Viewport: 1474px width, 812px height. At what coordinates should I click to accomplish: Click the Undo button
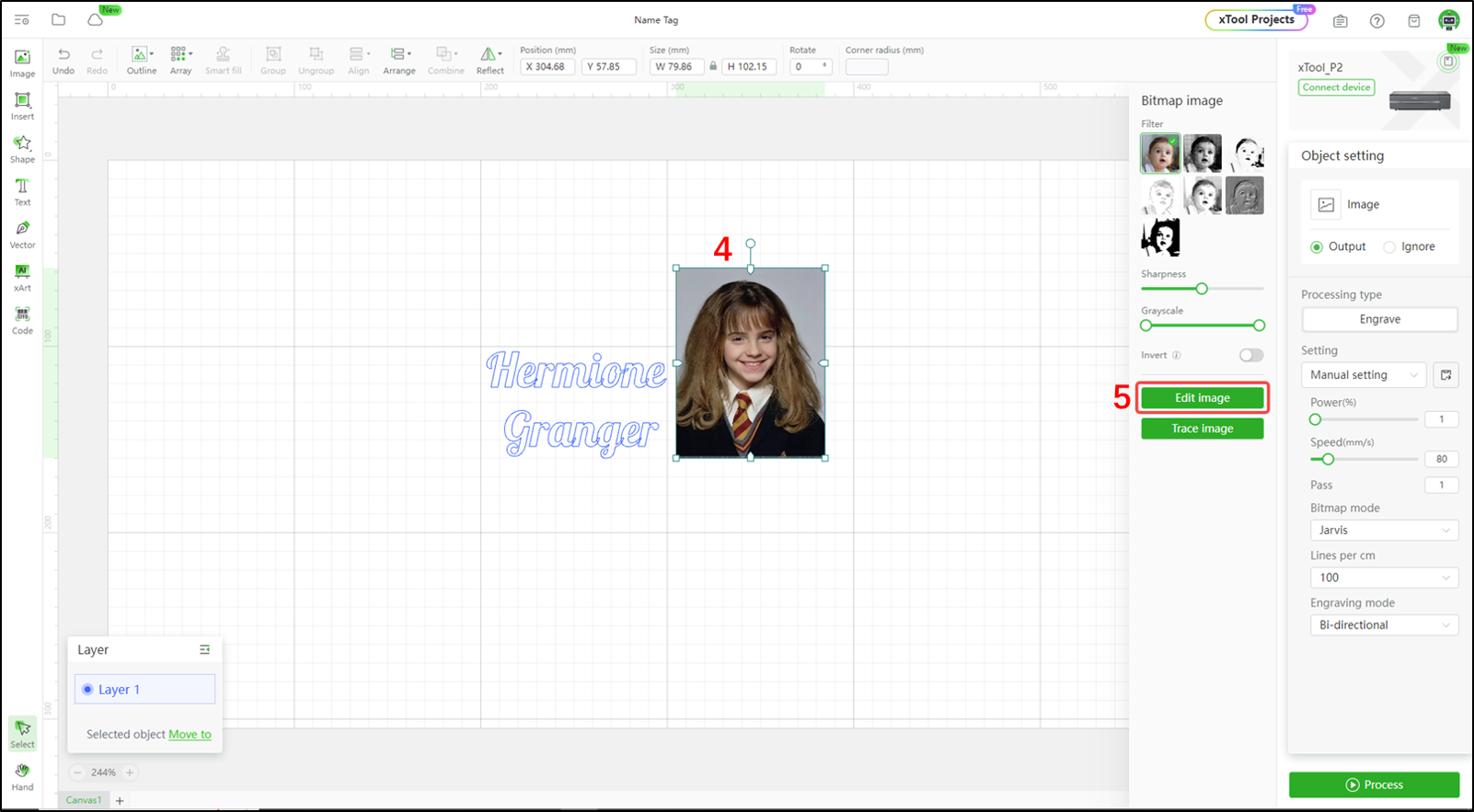pos(63,61)
